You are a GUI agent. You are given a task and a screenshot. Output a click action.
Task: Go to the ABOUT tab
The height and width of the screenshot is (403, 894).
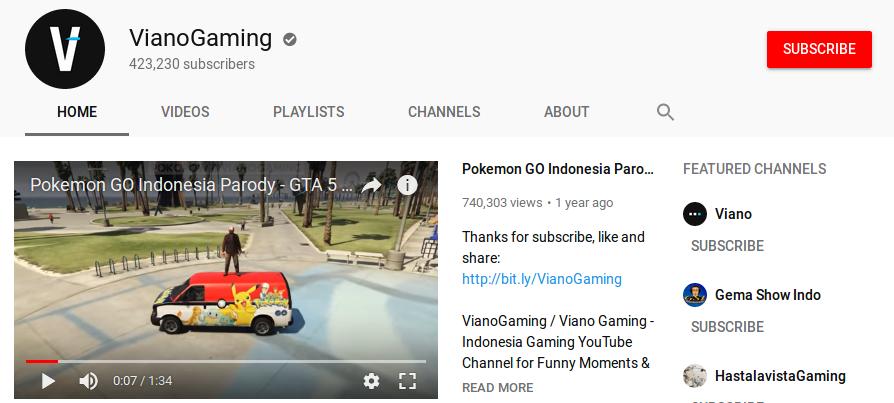pyautogui.click(x=566, y=112)
